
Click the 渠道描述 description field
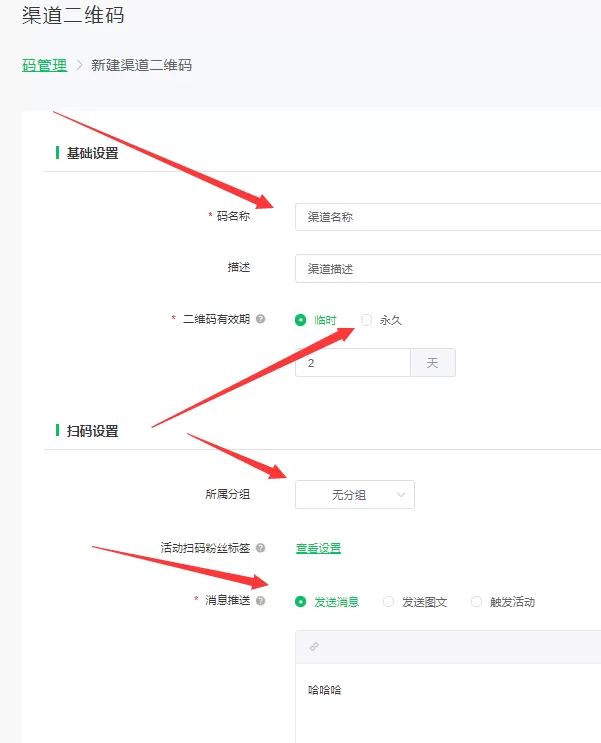coord(448,269)
